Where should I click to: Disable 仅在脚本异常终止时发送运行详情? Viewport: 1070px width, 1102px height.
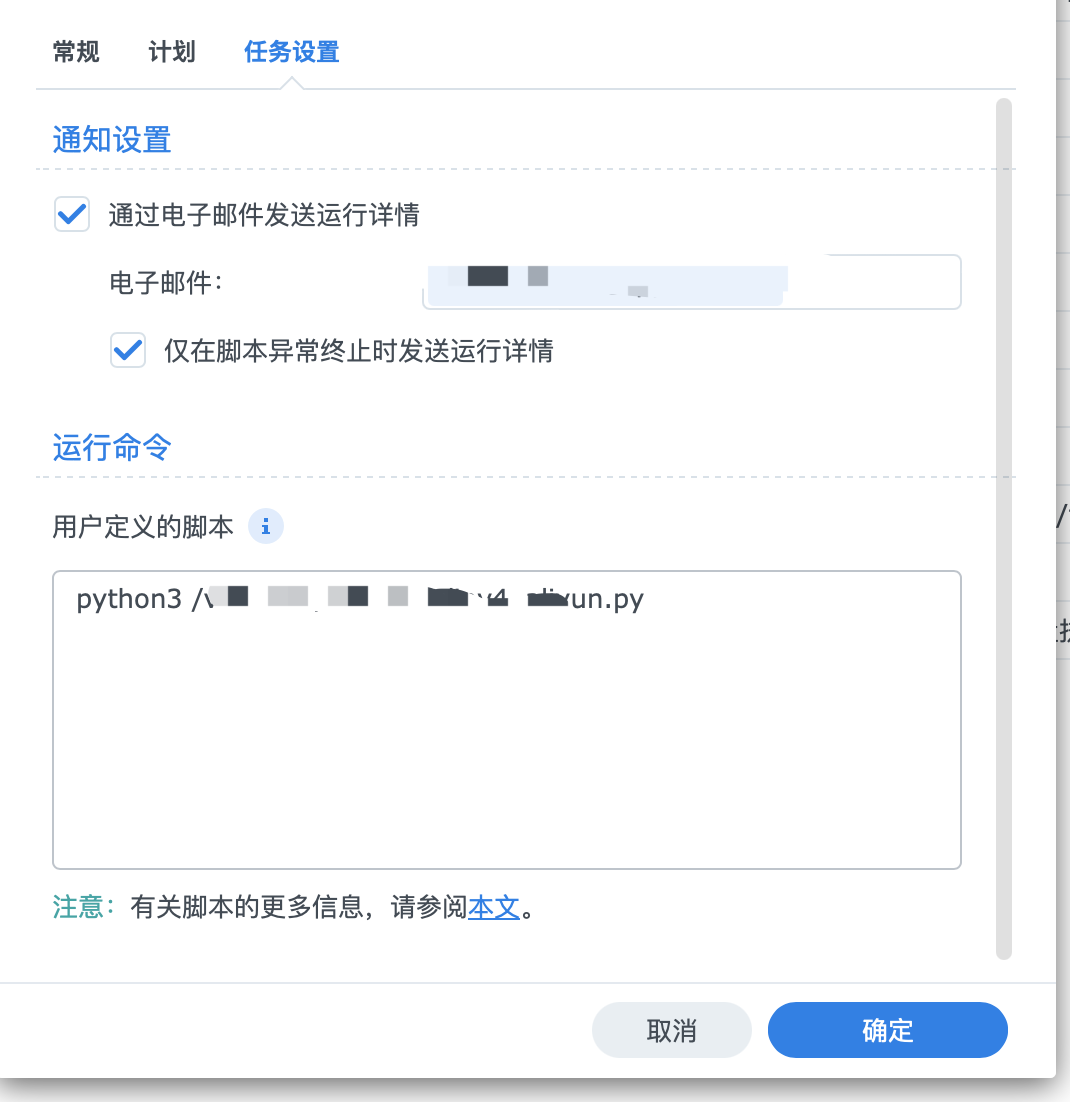click(x=128, y=350)
